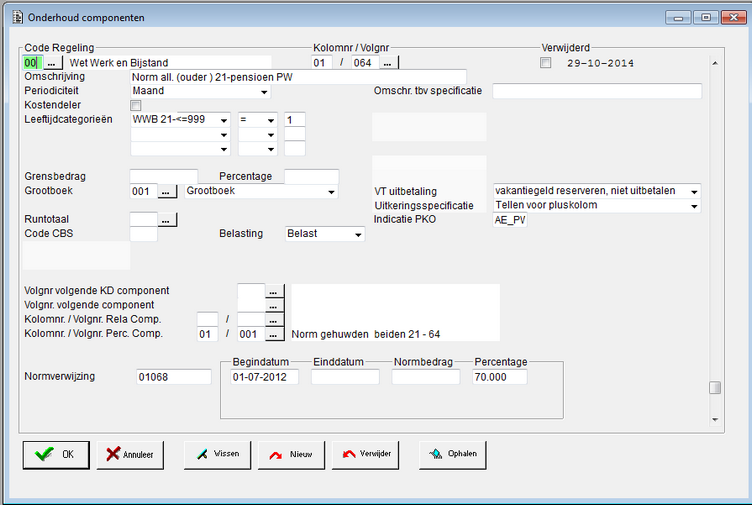Screen dimensions: 752x505
Task: Open second Leeftijdcategorieën category dropdown
Action: click(223, 135)
